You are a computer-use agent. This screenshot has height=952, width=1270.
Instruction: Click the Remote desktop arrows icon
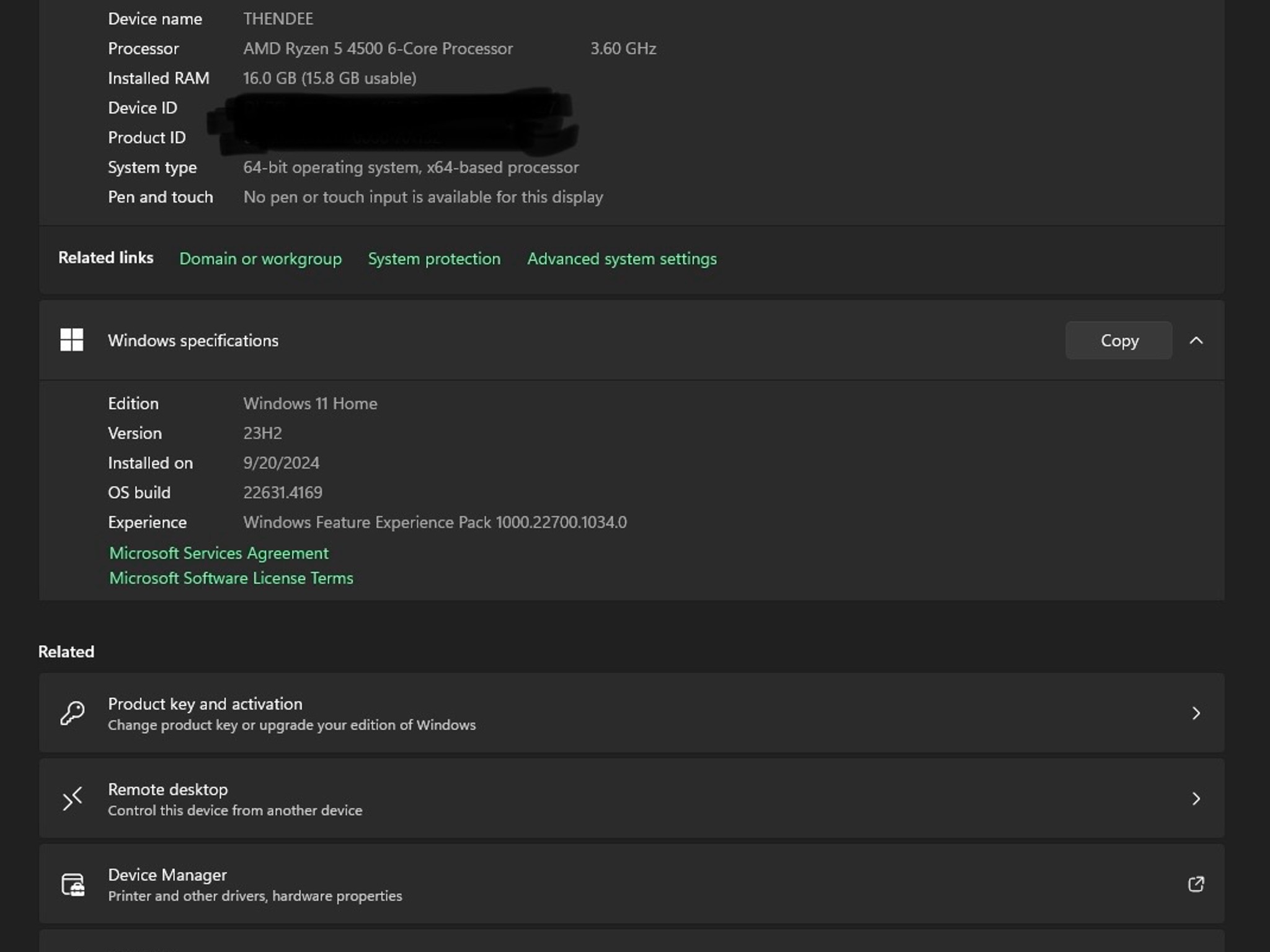click(73, 798)
